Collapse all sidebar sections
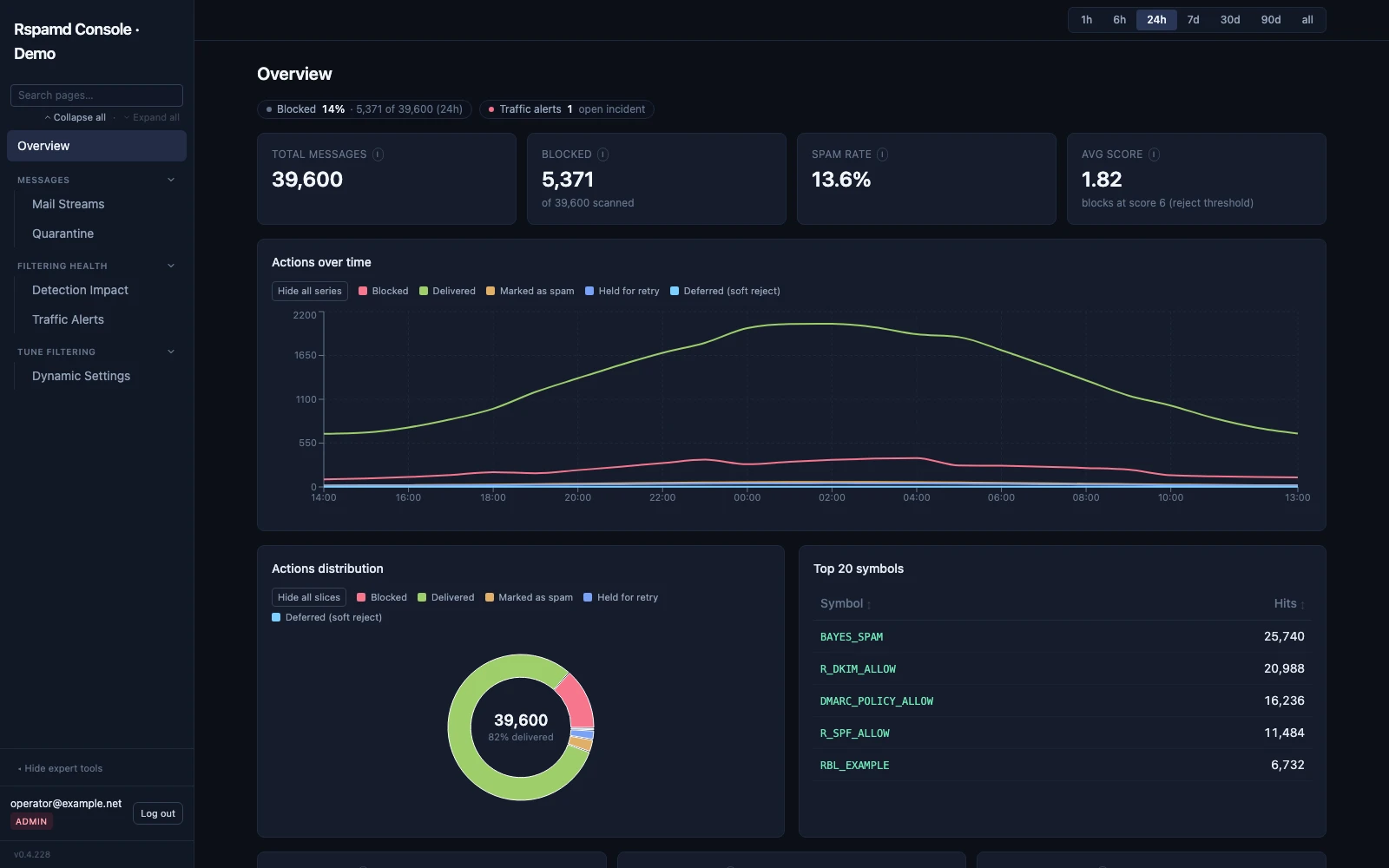1389x868 pixels. coord(75,117)
